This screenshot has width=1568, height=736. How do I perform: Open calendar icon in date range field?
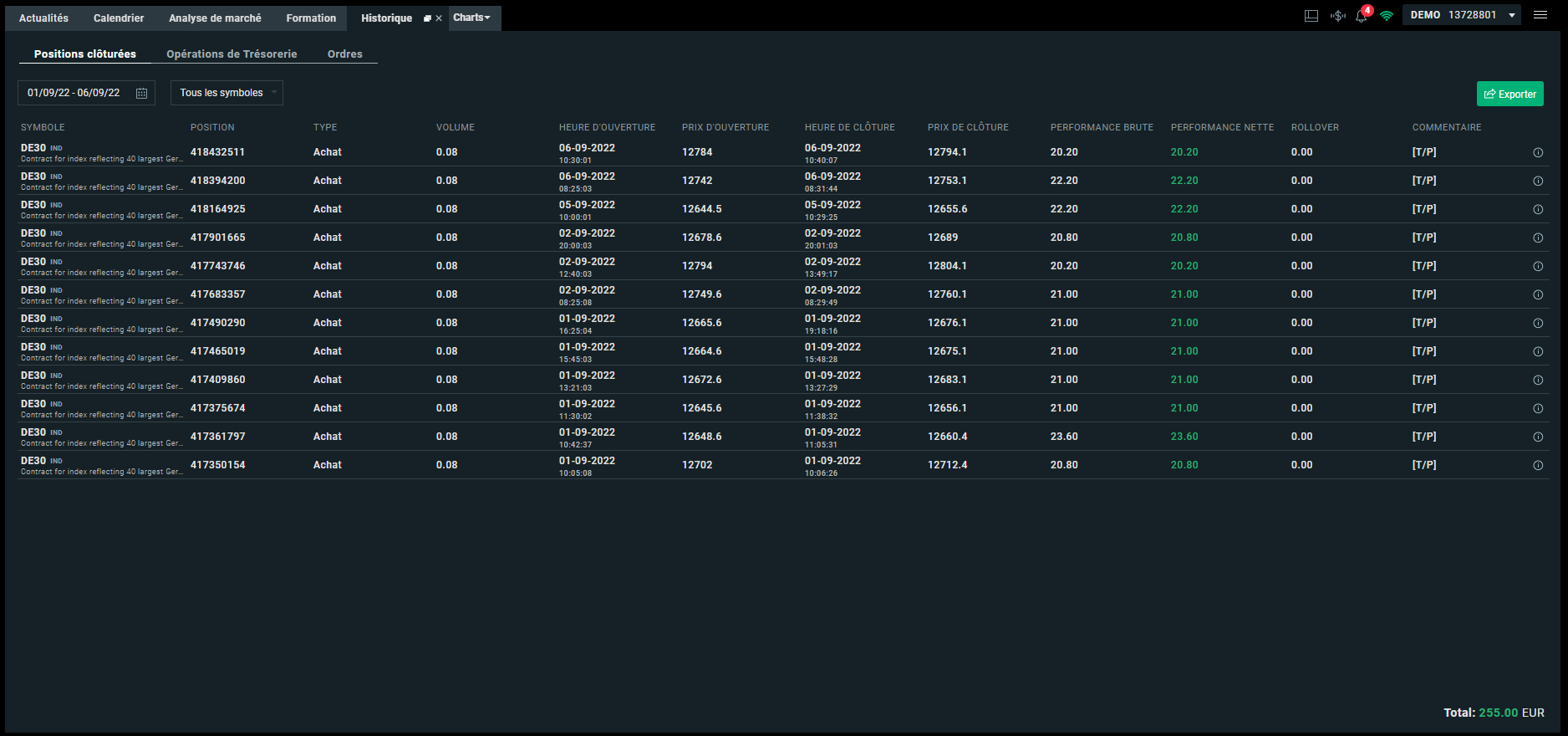click(x=141, y=93)
